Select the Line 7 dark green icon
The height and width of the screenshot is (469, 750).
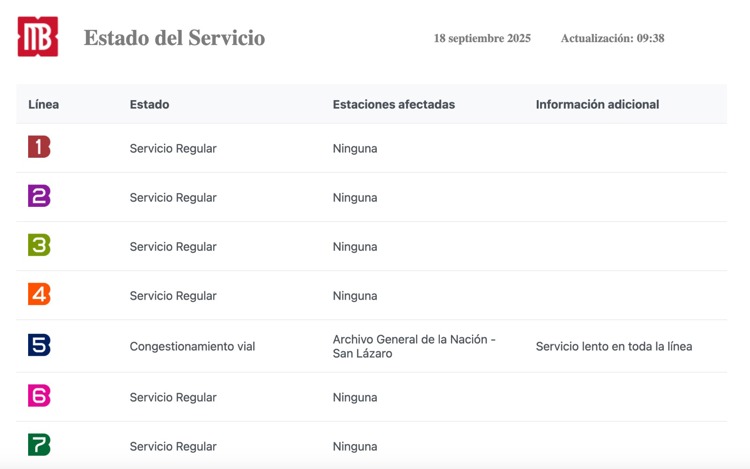(39, 445)
